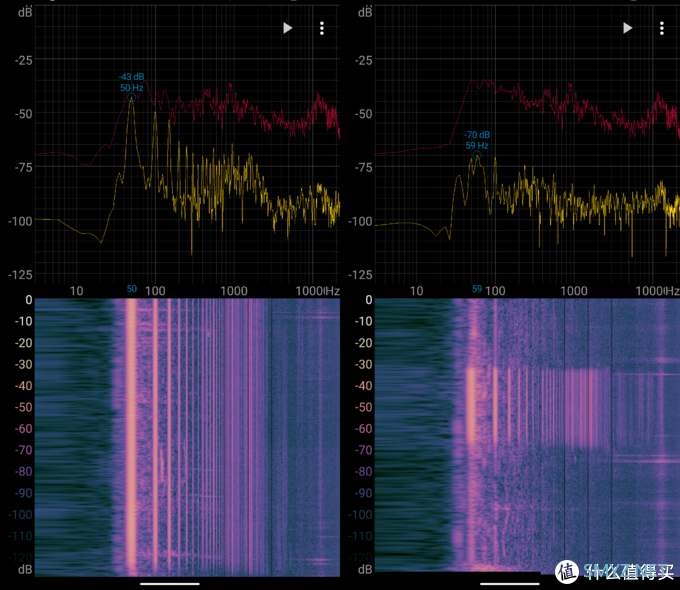Click the -100 dB label on left spectrum axis
The image size is (680, 590).
click(19, 220)
